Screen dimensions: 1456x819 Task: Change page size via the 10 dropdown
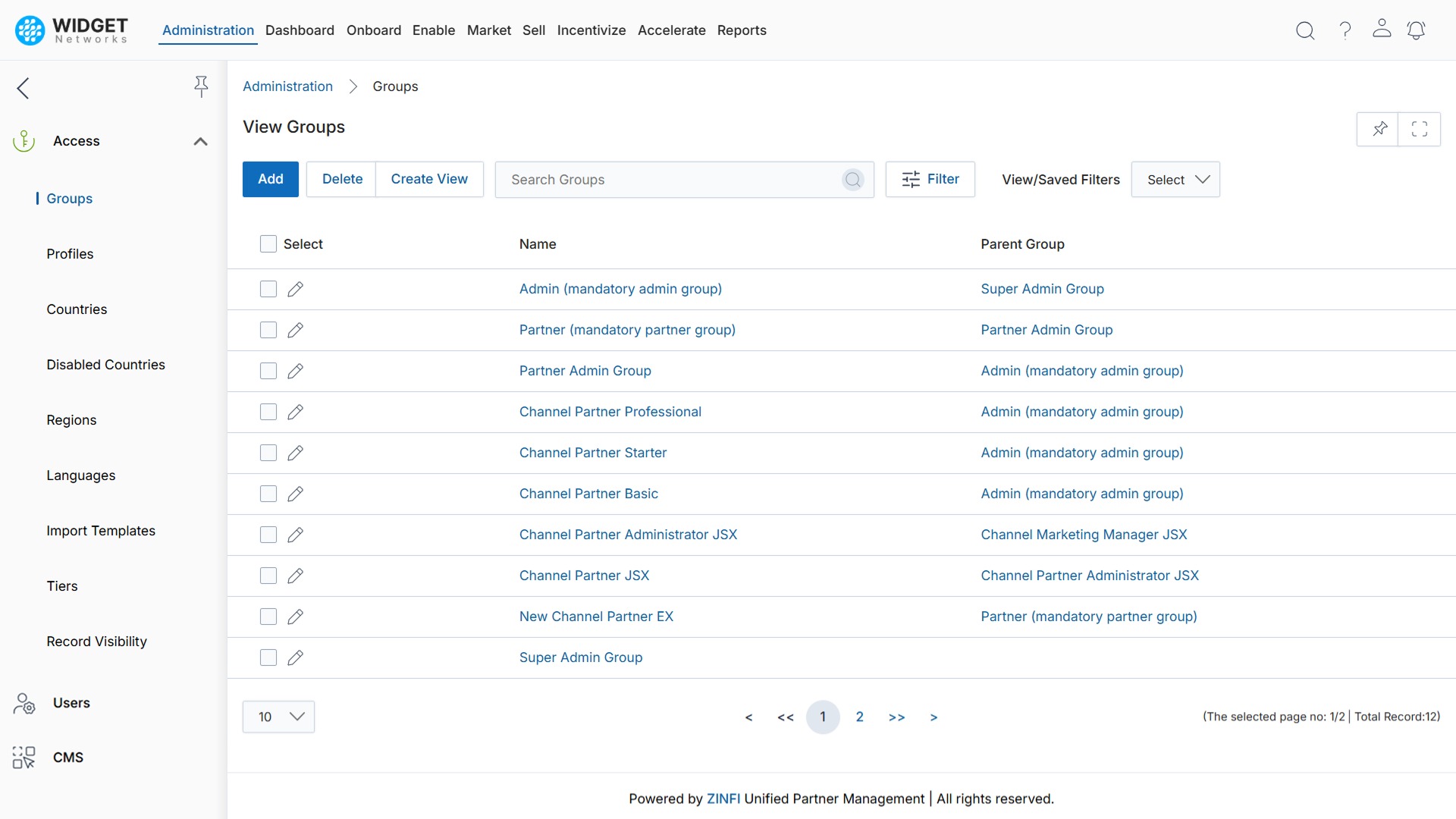(278, 716)
